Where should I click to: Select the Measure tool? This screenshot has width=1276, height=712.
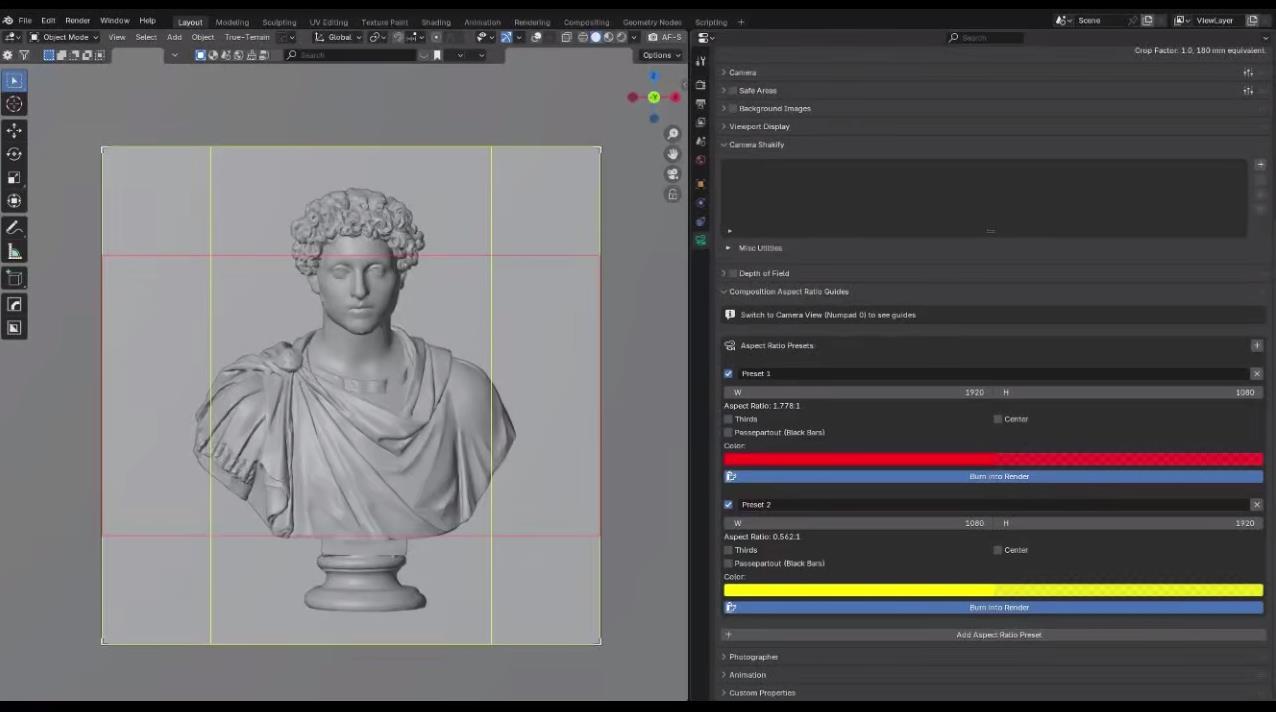[14, 252]
